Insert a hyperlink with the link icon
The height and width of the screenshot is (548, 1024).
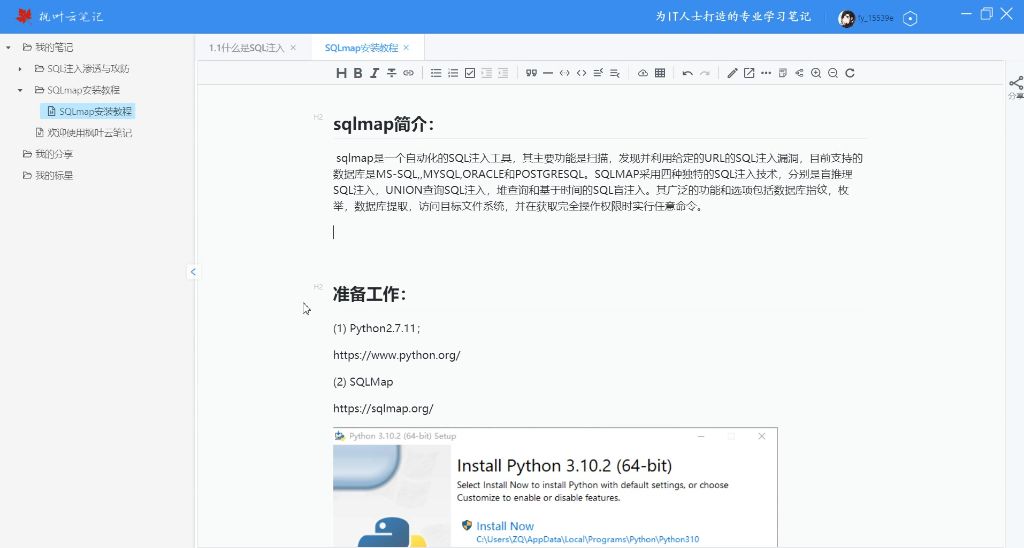(x=408, y=73)
